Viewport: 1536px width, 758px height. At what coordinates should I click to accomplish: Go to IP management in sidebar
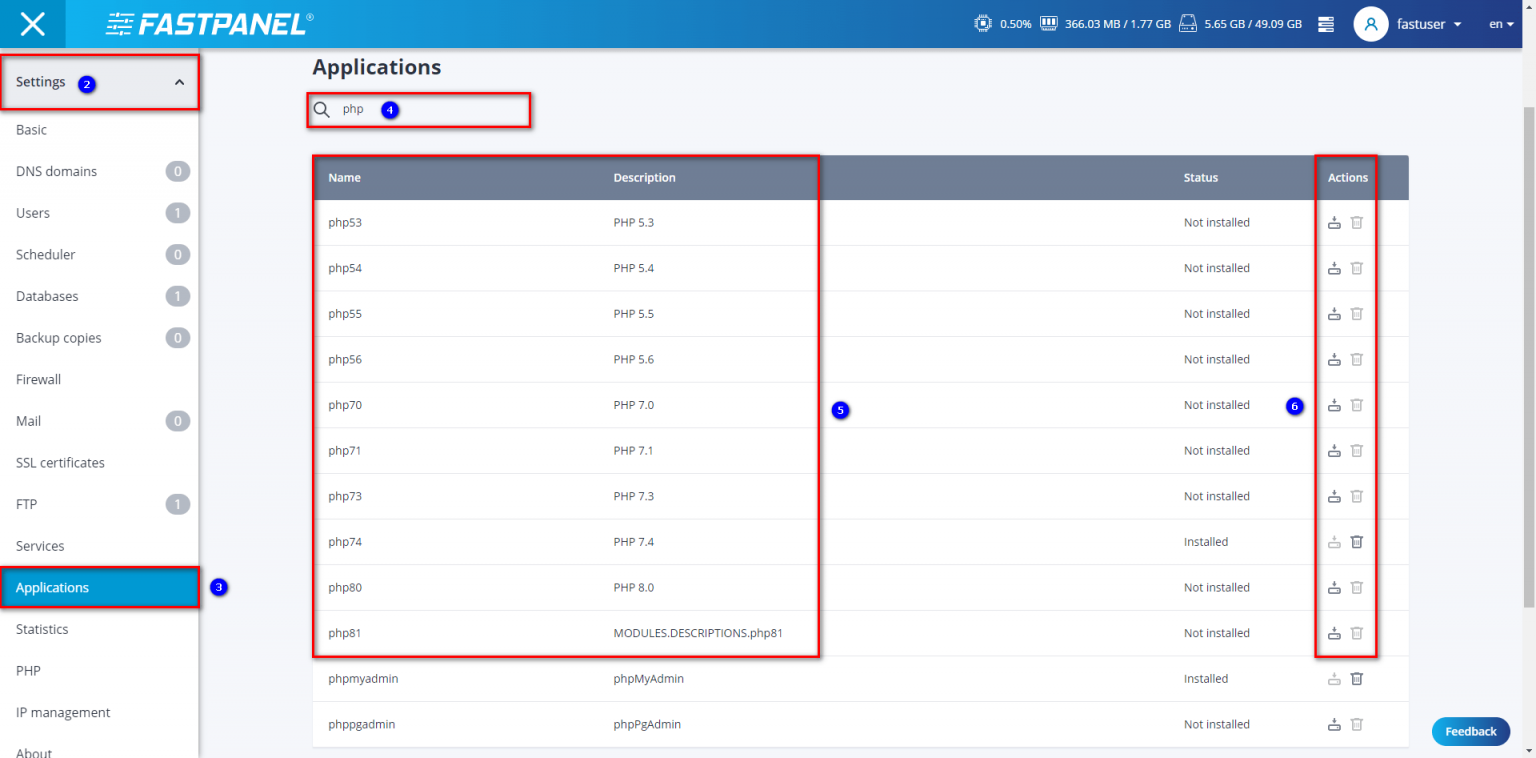[99, 713]
